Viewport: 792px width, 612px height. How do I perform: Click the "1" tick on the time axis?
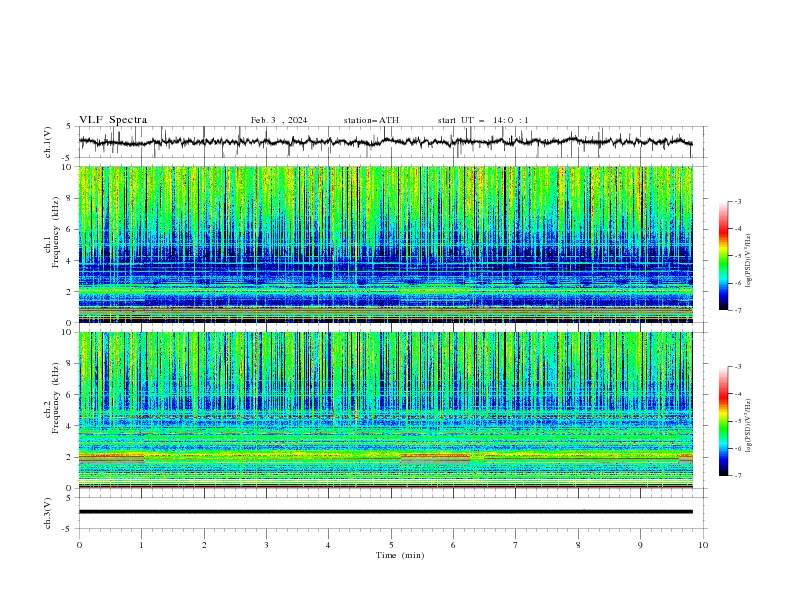pos(142,545)
